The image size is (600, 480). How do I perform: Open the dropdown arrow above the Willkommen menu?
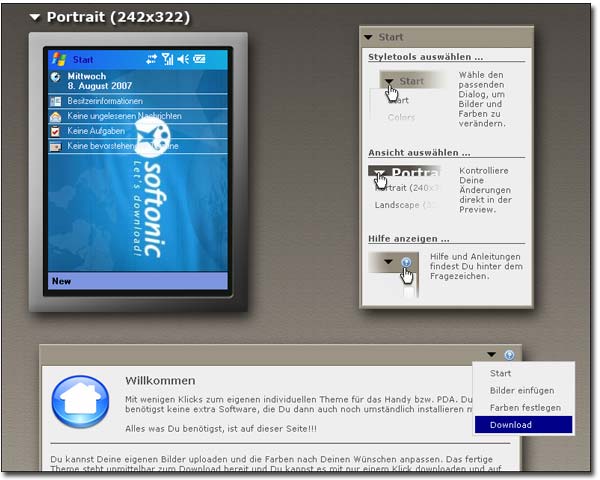pos(491,354)
